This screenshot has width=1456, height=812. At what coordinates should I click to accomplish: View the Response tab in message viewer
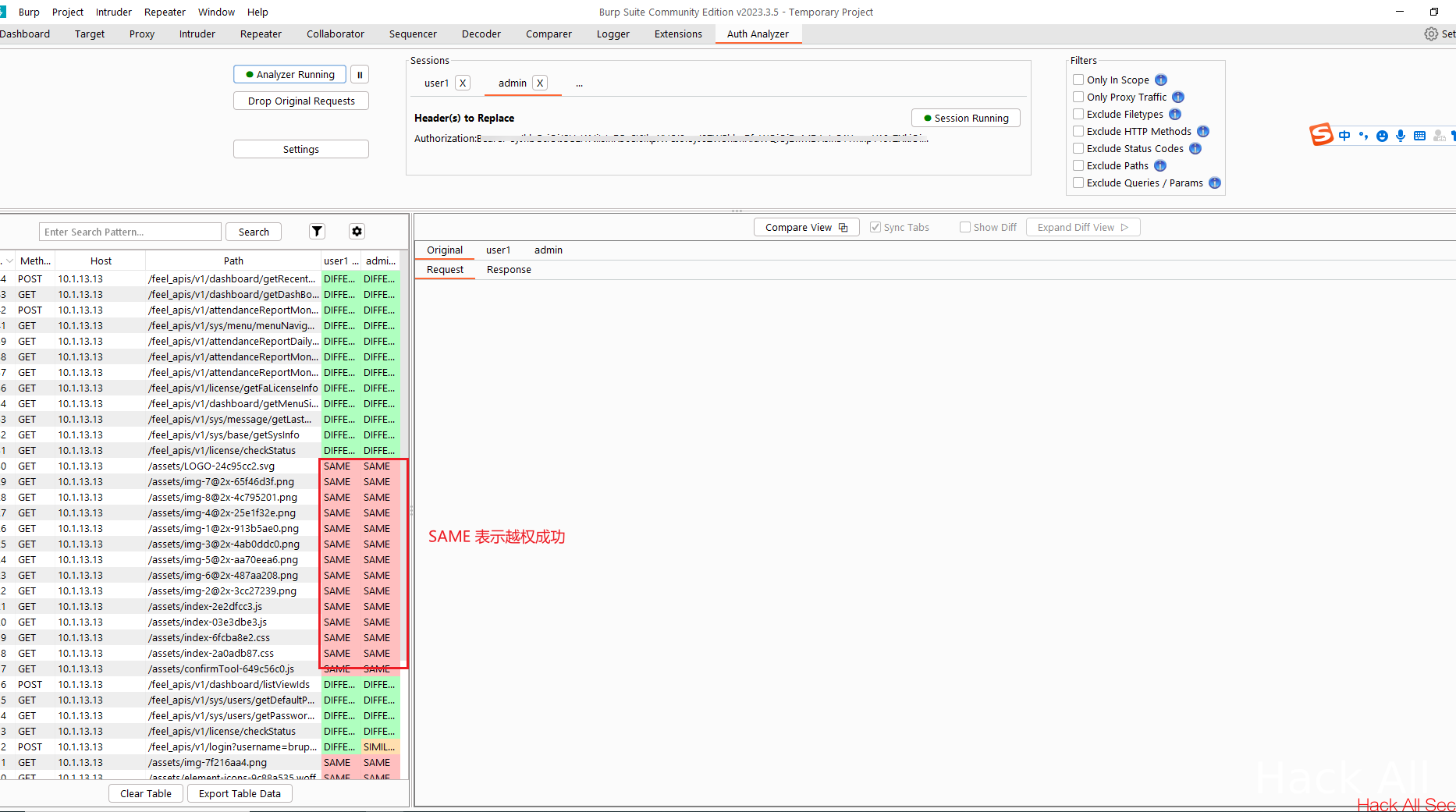pos(509,270)
